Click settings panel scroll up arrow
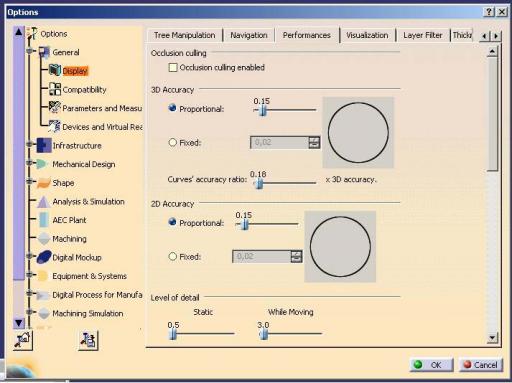 (x=492, y=51)
